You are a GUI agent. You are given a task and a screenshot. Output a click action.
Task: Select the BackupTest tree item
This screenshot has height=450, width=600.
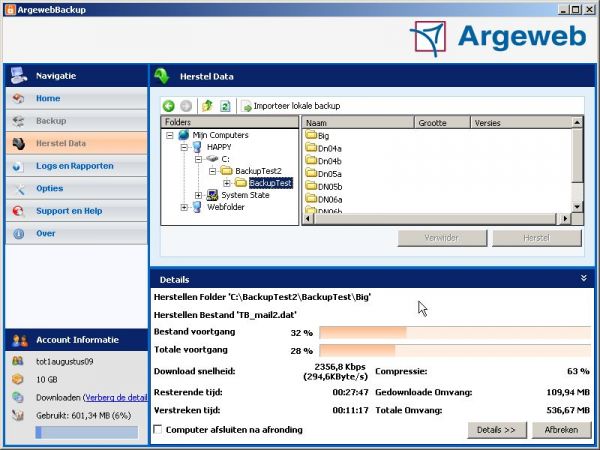click(x=270, y=183)
